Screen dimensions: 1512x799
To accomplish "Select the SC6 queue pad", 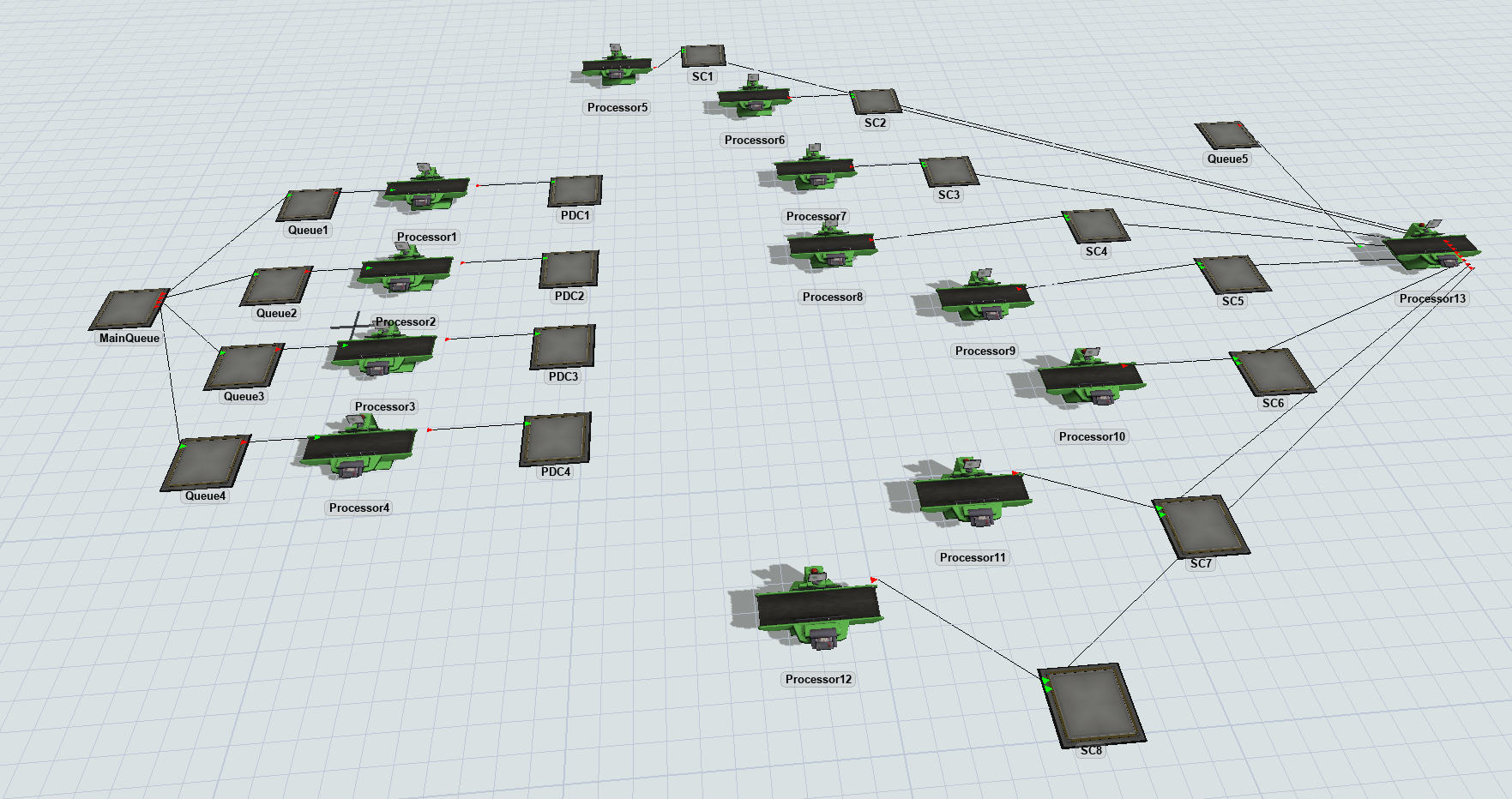I will pos(1272,372).
